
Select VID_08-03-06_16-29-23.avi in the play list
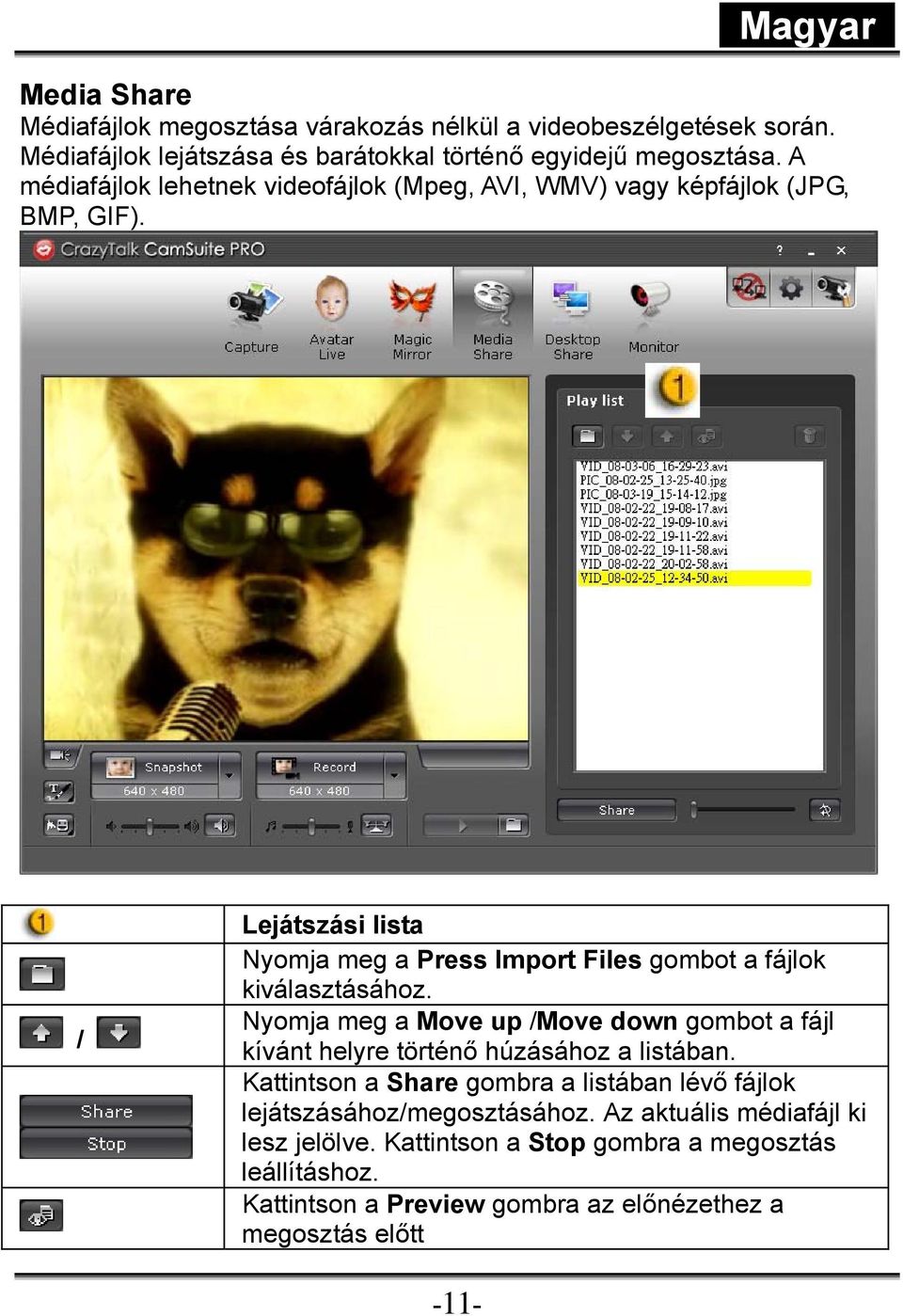pyautogui.click(x=654, y=467)
